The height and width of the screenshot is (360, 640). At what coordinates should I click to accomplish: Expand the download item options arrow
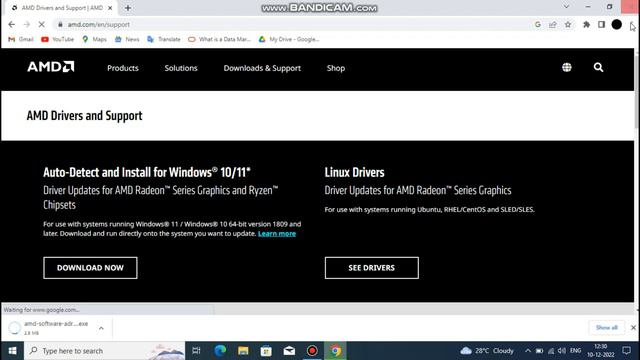coord(101,328)
